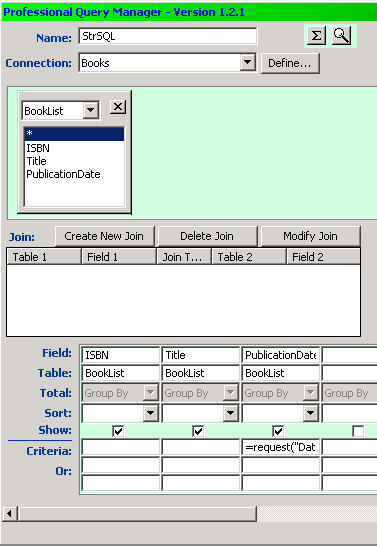The width and height of the screenshot is (377, 546).
Task: Click the empty fourth column Field box
Action: [x=349, y=355]
